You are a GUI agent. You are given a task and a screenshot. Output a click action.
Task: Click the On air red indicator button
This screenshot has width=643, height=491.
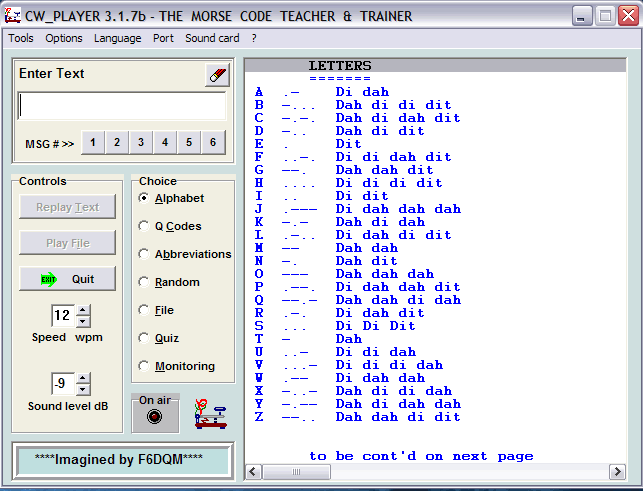click(155, 417)
